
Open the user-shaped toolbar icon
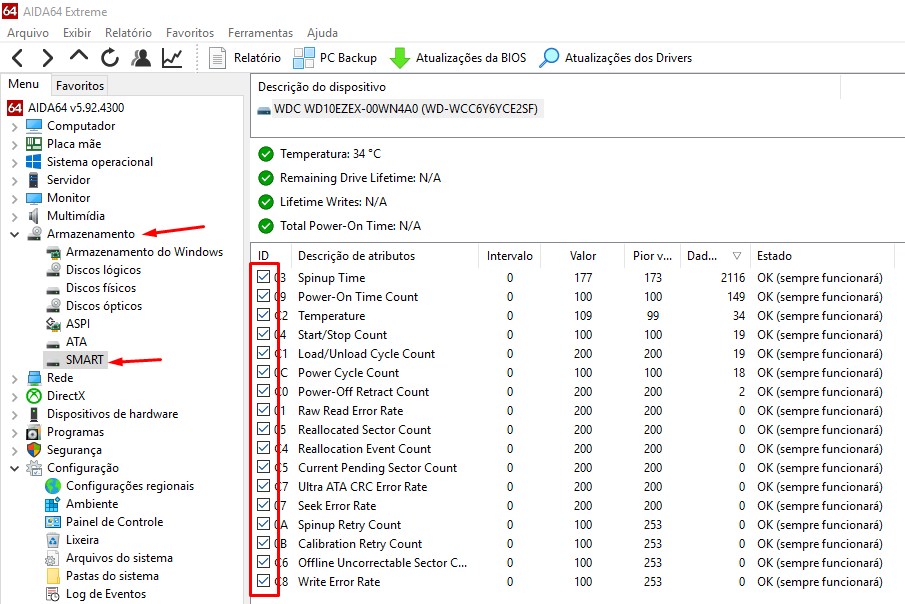[x=141, y=58]
